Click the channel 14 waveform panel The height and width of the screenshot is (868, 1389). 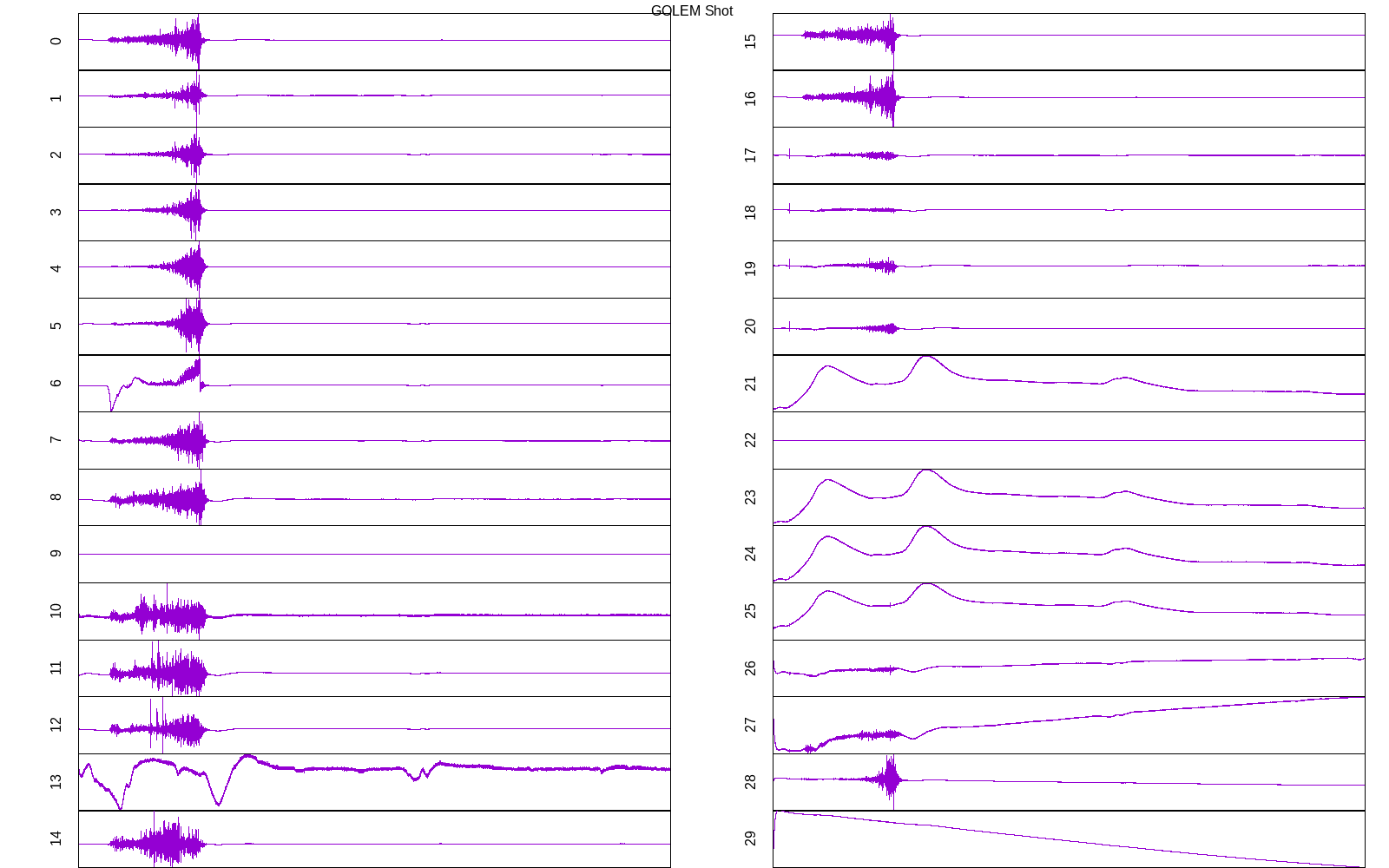point(374,839)
